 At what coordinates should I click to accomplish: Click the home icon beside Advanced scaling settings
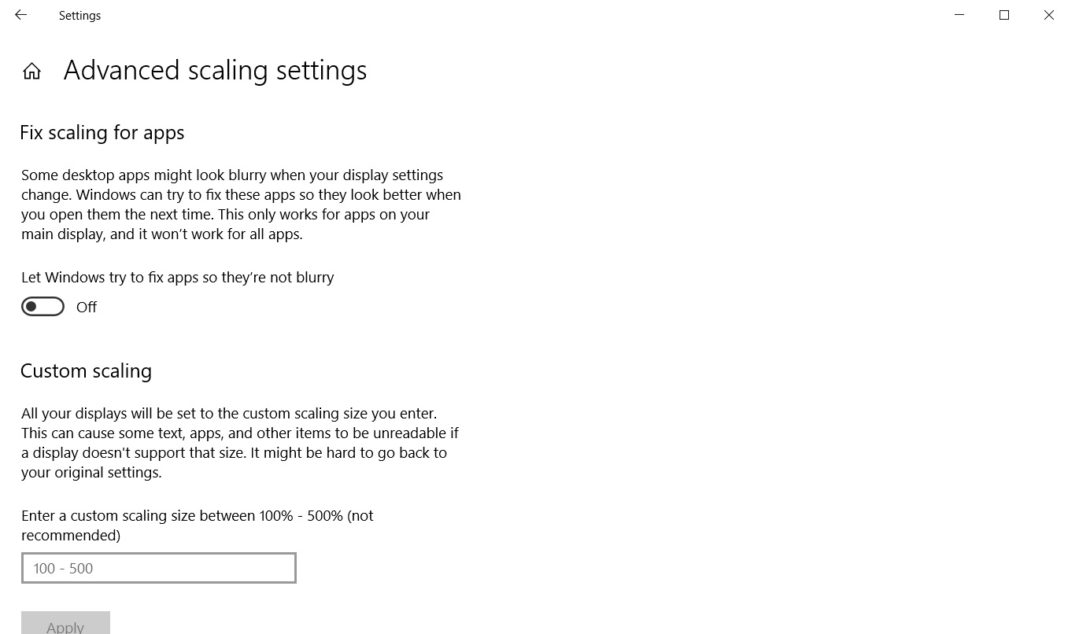pos(31,70)
